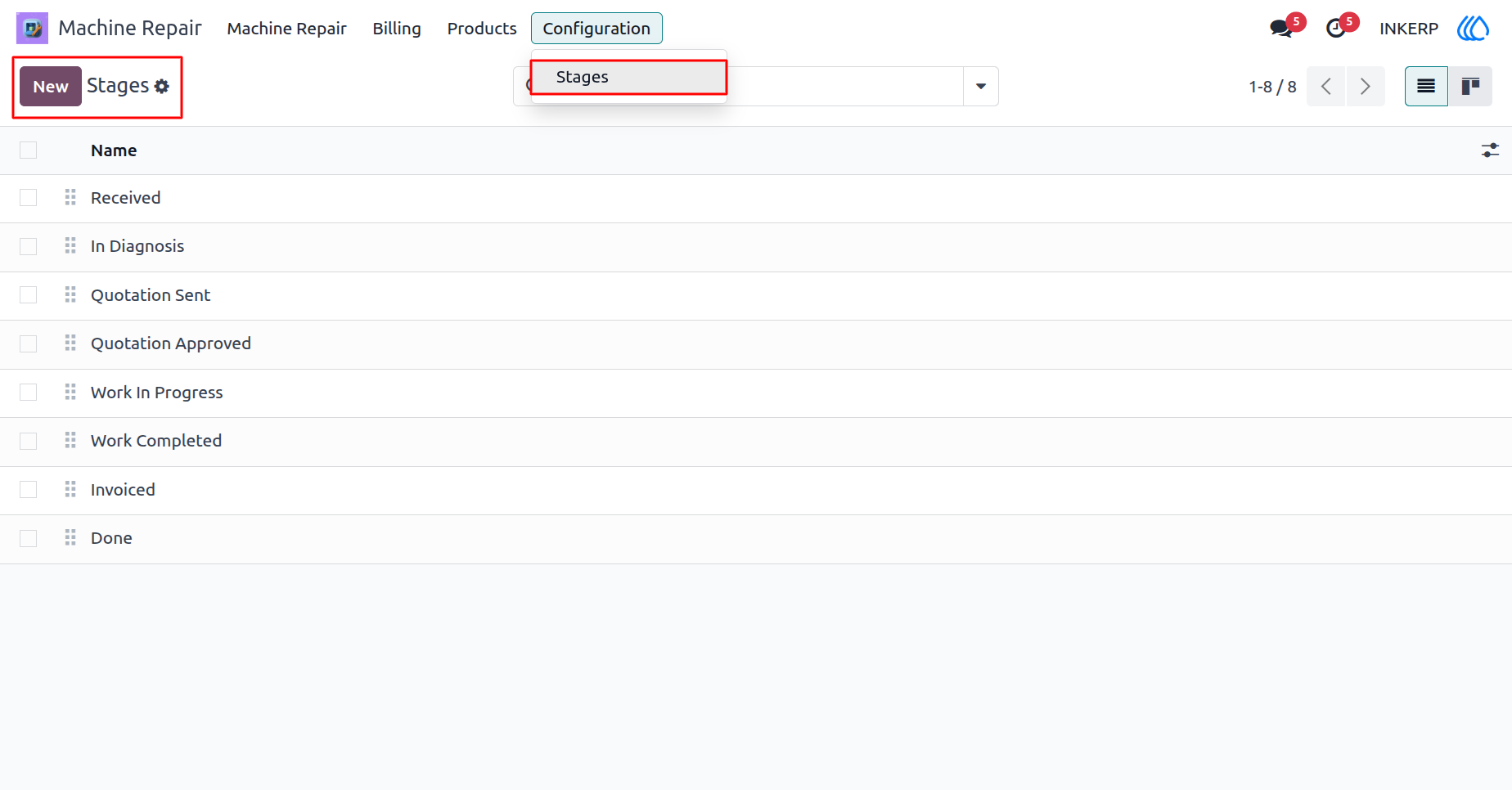
Task: Open the Stages gear actions menu
Action: 162,86
